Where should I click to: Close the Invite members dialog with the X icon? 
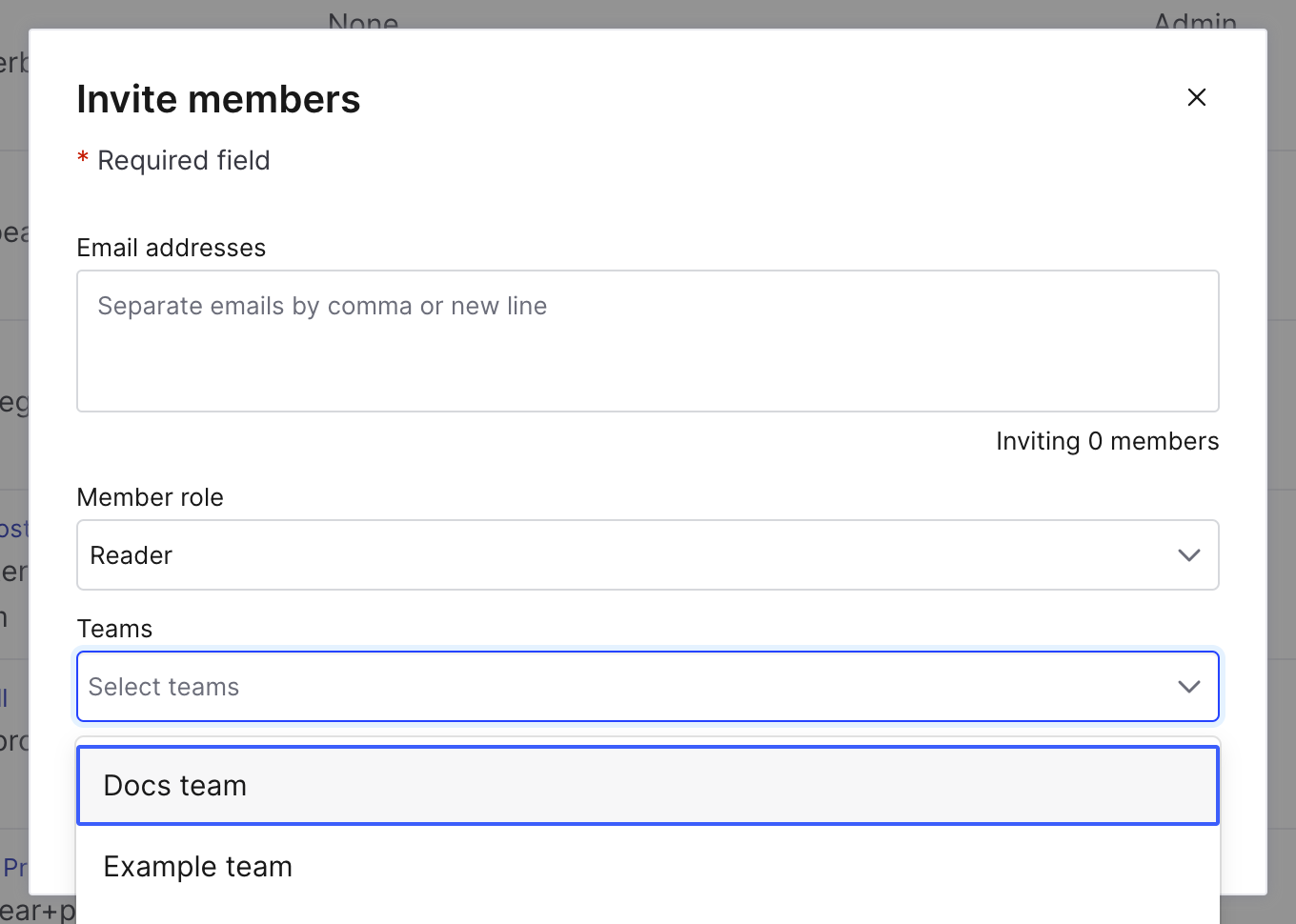tap(1196, 97)
